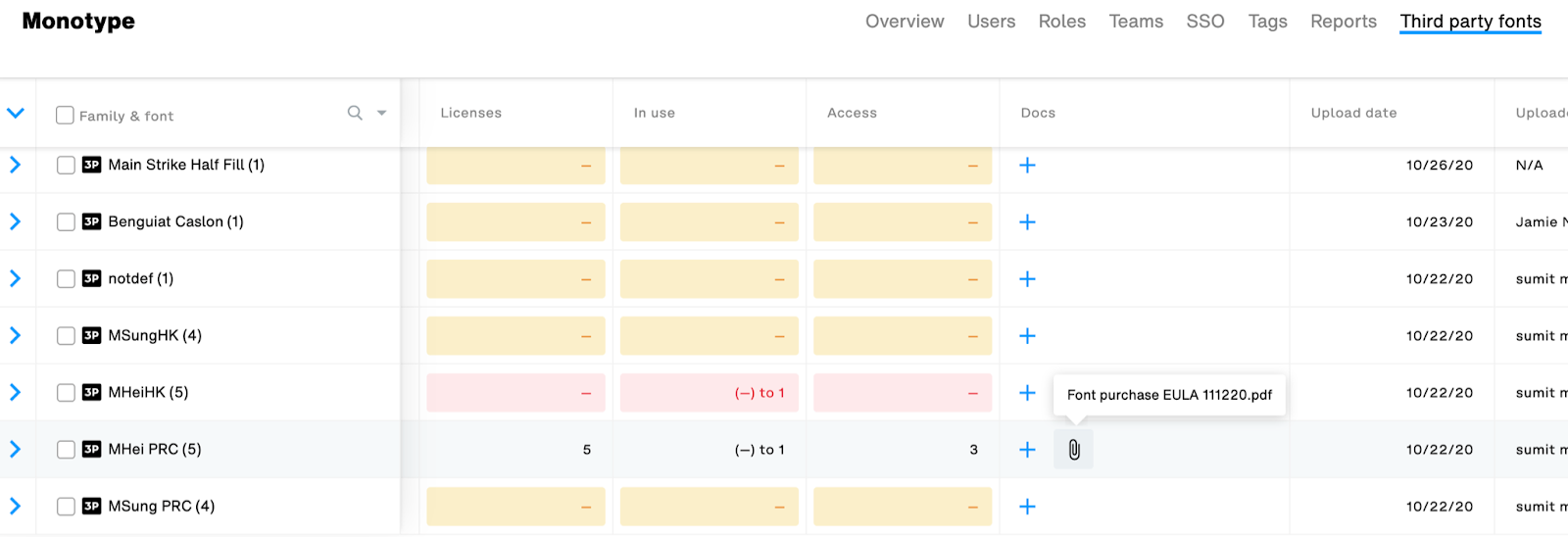
Task: Add a document to MSungHK row
Action: 1027,336
